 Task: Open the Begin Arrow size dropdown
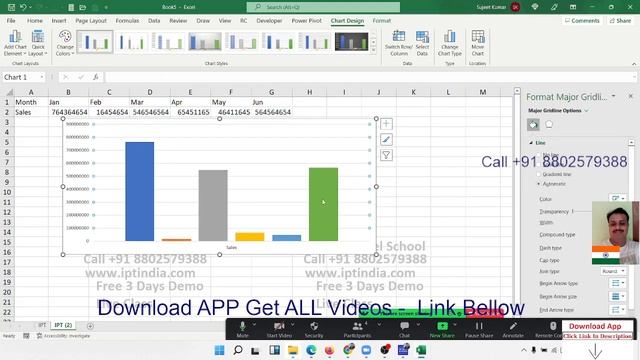coord(618,296)
